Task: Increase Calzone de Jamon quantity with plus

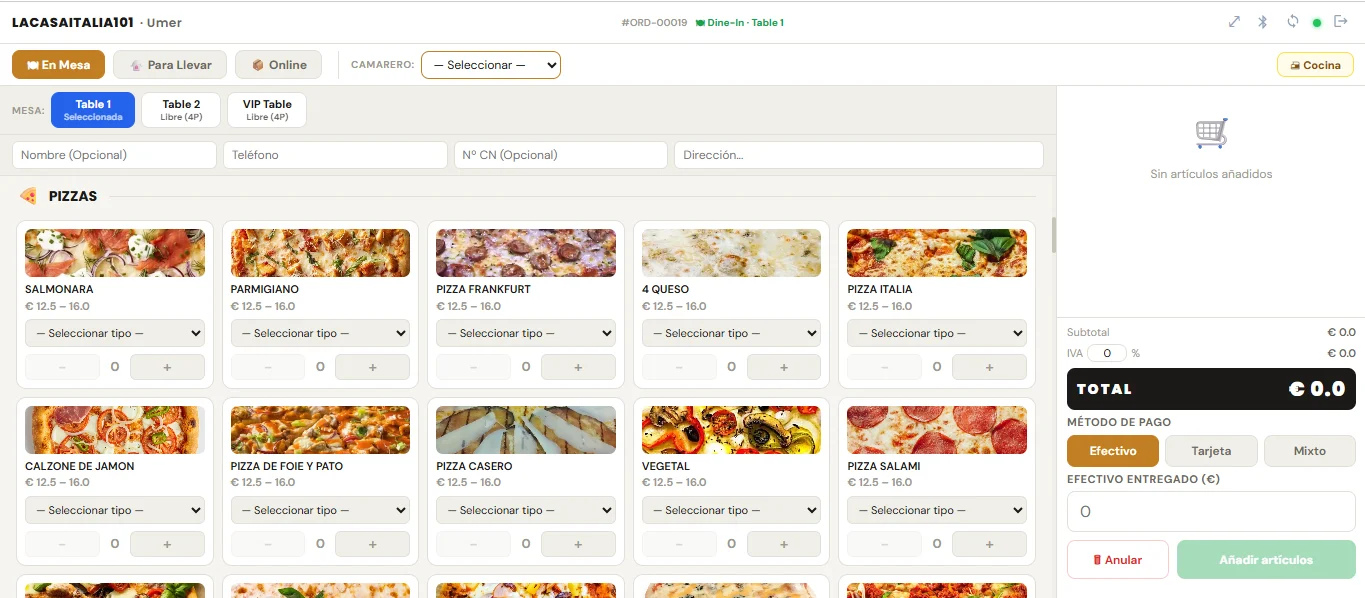Action: point(167,544)
